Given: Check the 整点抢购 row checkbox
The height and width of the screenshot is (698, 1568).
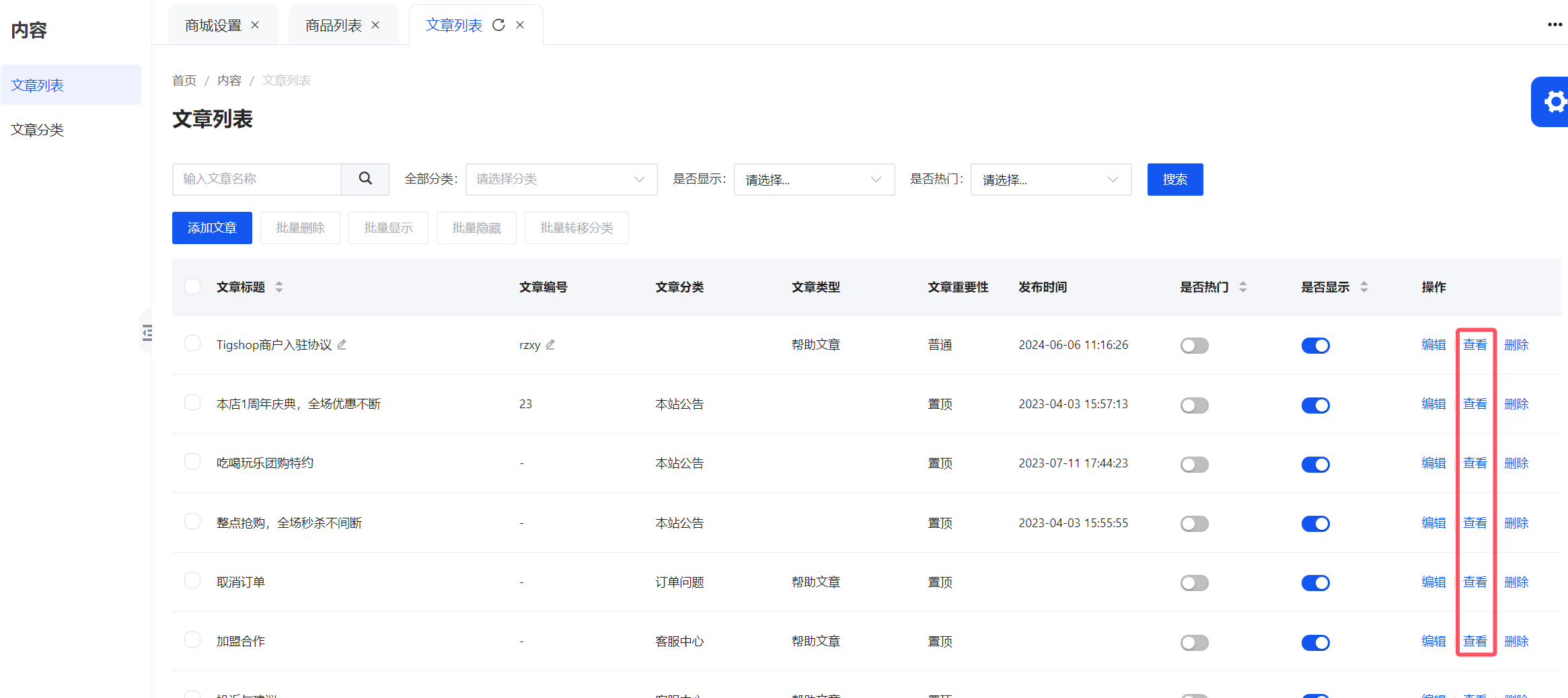Looking at the screenshot, I should (192, 522).
